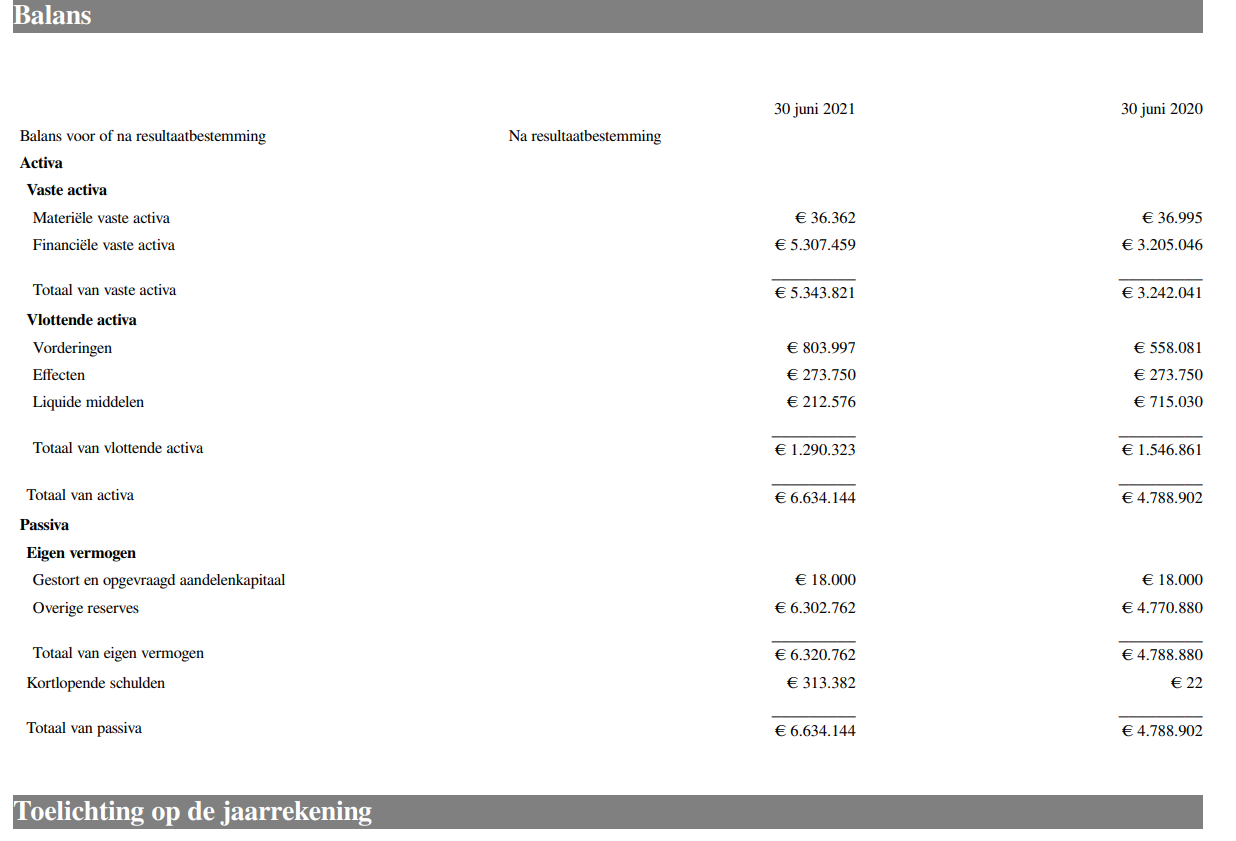Select the "Vlottende activa" subheading
Image resolution: width=1236 pixels, height=841 pixels.
[82, 320]
